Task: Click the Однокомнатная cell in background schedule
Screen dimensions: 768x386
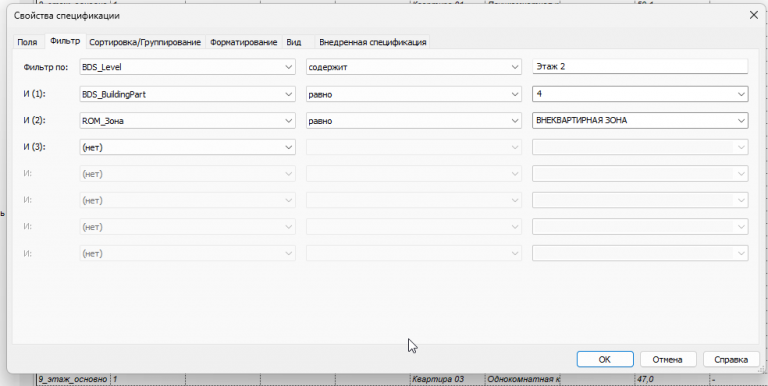Action: click(x=522, y=379)
